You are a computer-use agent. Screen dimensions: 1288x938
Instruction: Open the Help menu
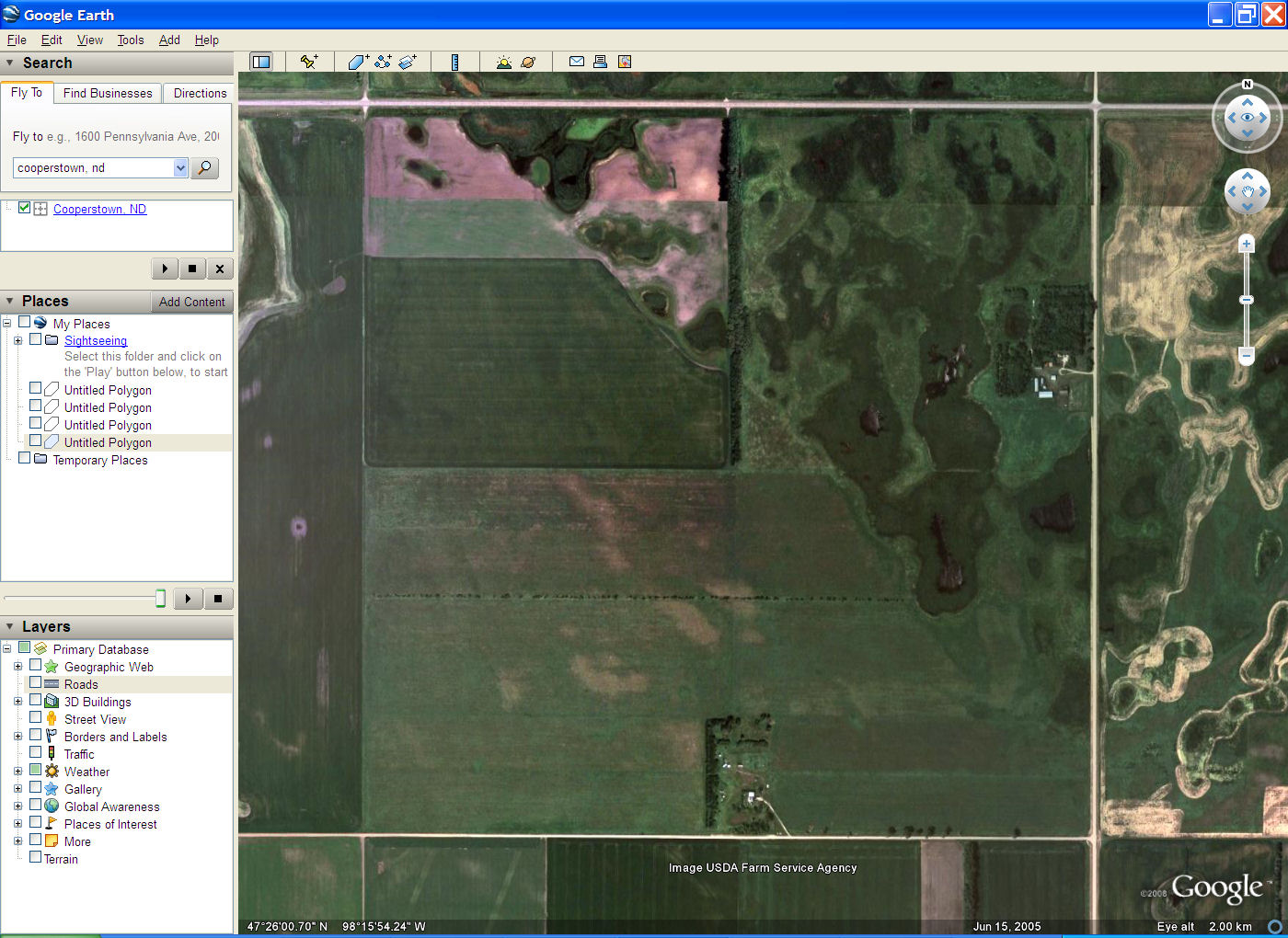coord(207,40)
